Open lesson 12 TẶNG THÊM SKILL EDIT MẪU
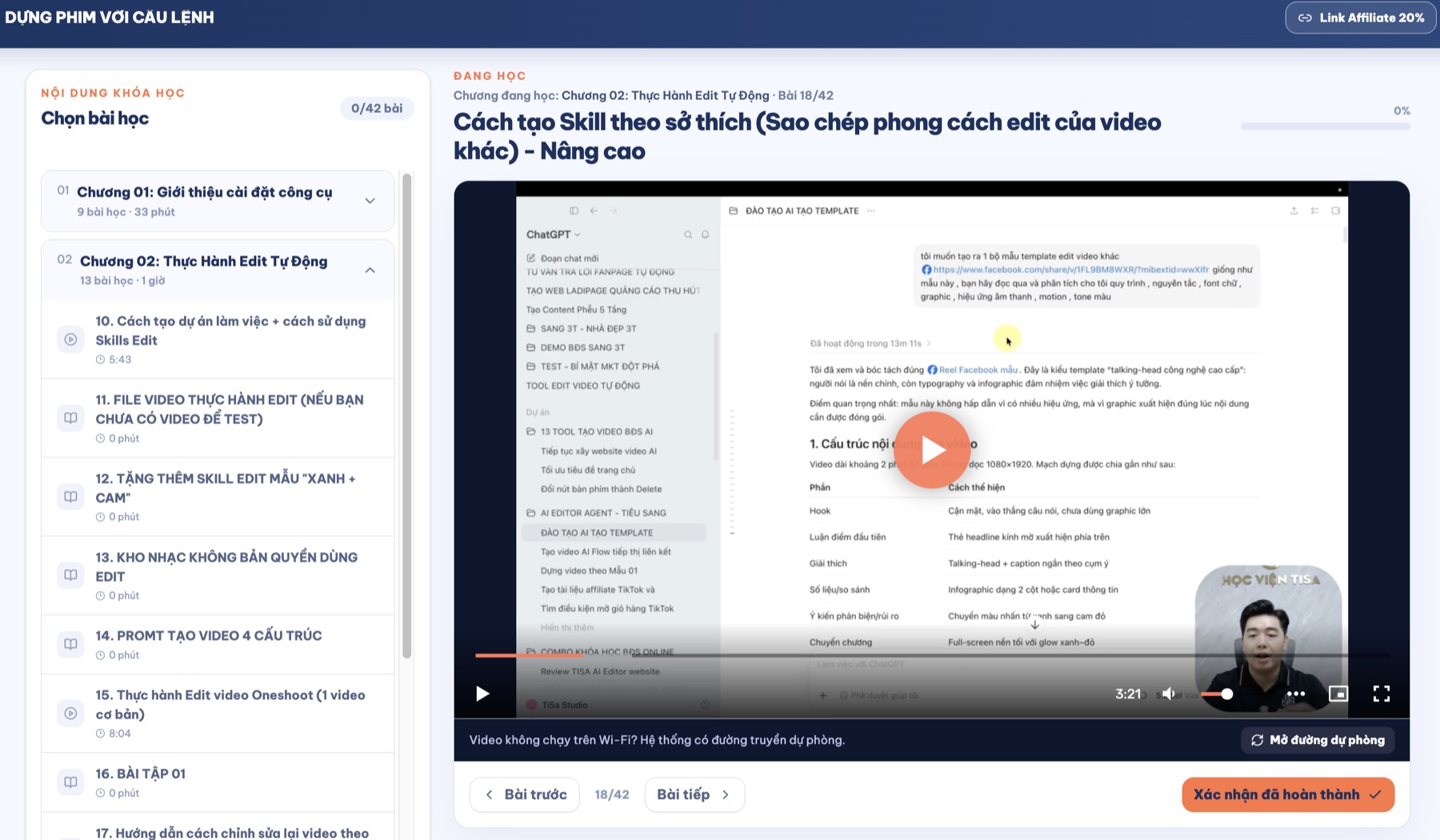The image size is (1440, 840). pyautogui.click(x=218, y=497)
